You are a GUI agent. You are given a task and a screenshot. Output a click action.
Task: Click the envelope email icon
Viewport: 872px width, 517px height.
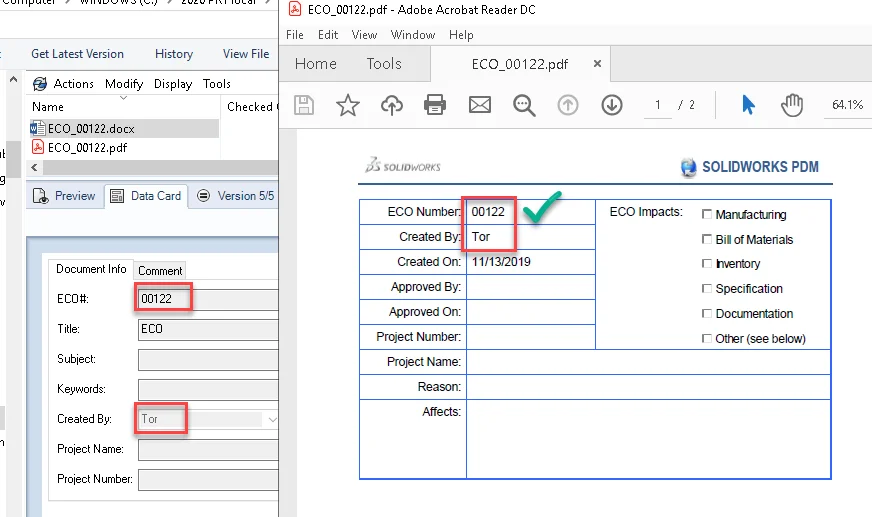click(x=480, y=105)
